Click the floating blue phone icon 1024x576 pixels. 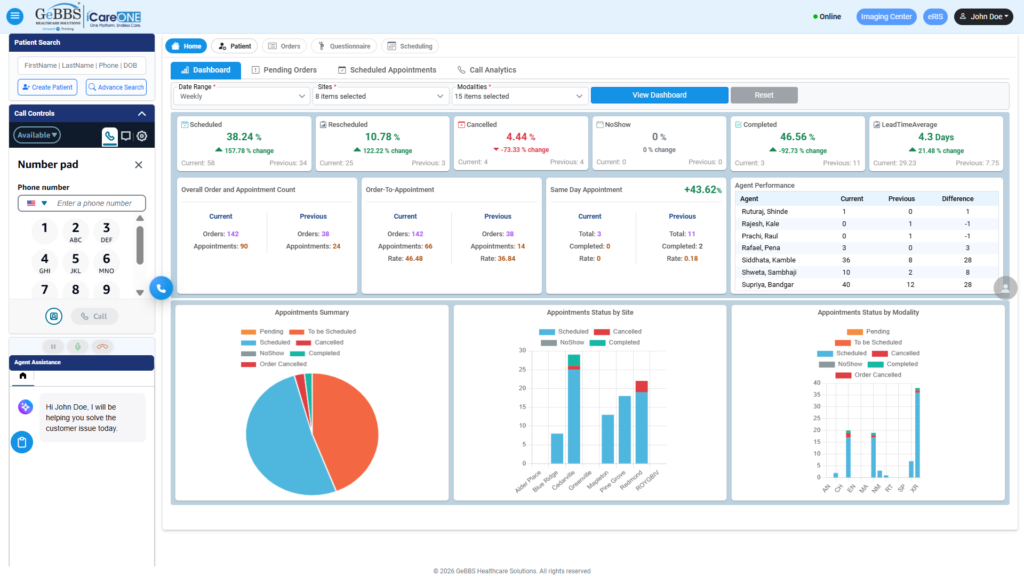point(161,288)
